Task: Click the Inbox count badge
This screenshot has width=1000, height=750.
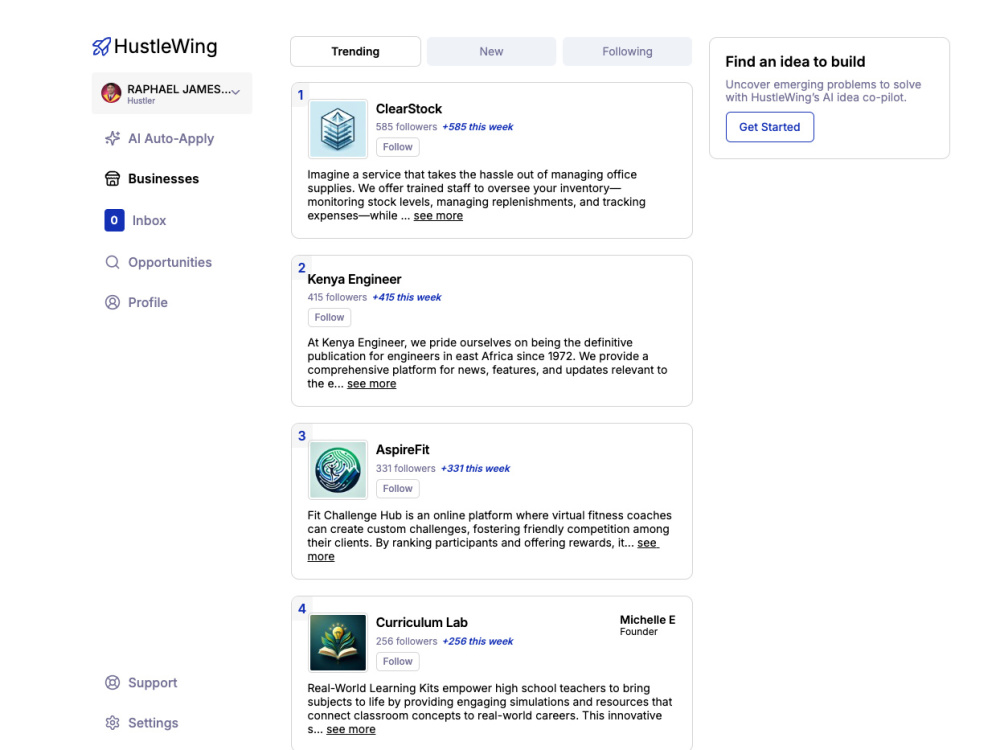Action: [x=114, y=220]
